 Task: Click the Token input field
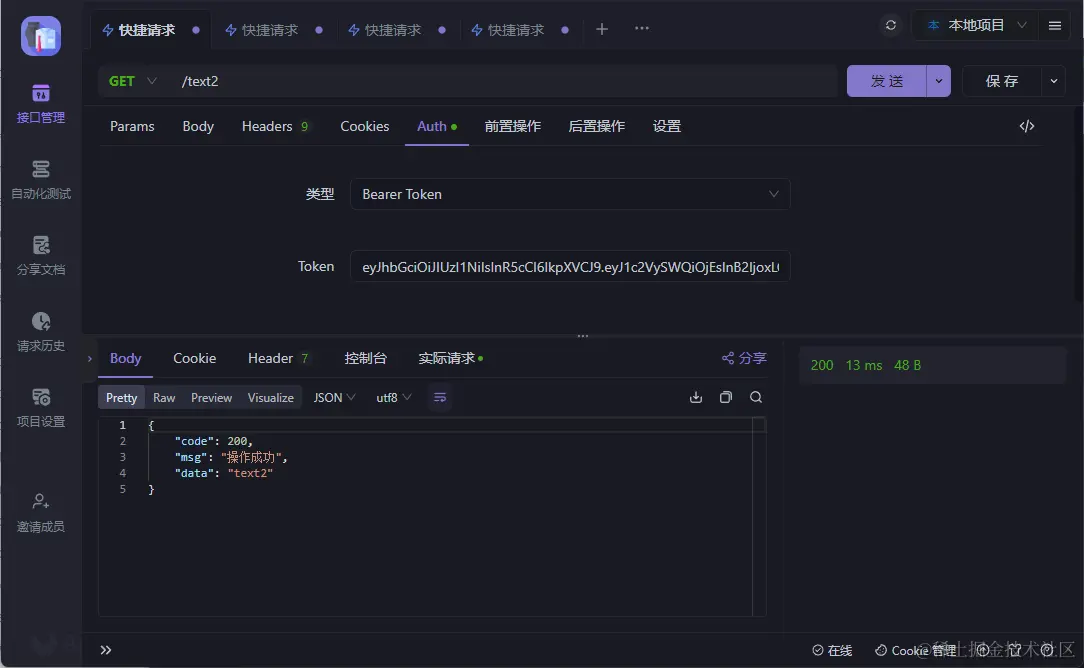point(570,266)
